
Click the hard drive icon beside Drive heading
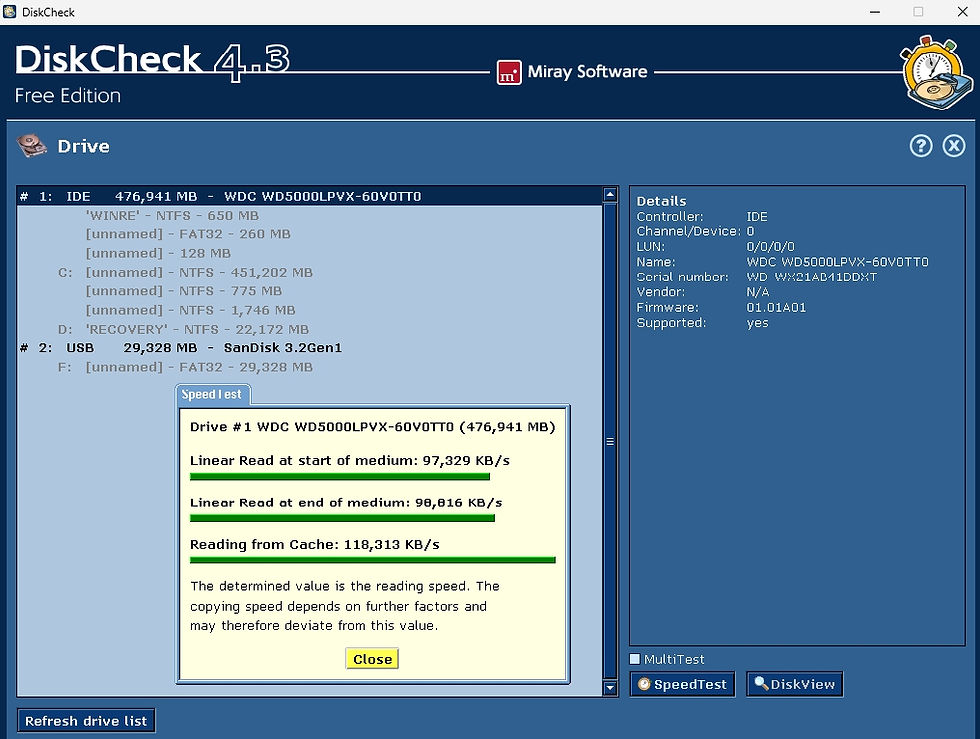click(31, 146)
